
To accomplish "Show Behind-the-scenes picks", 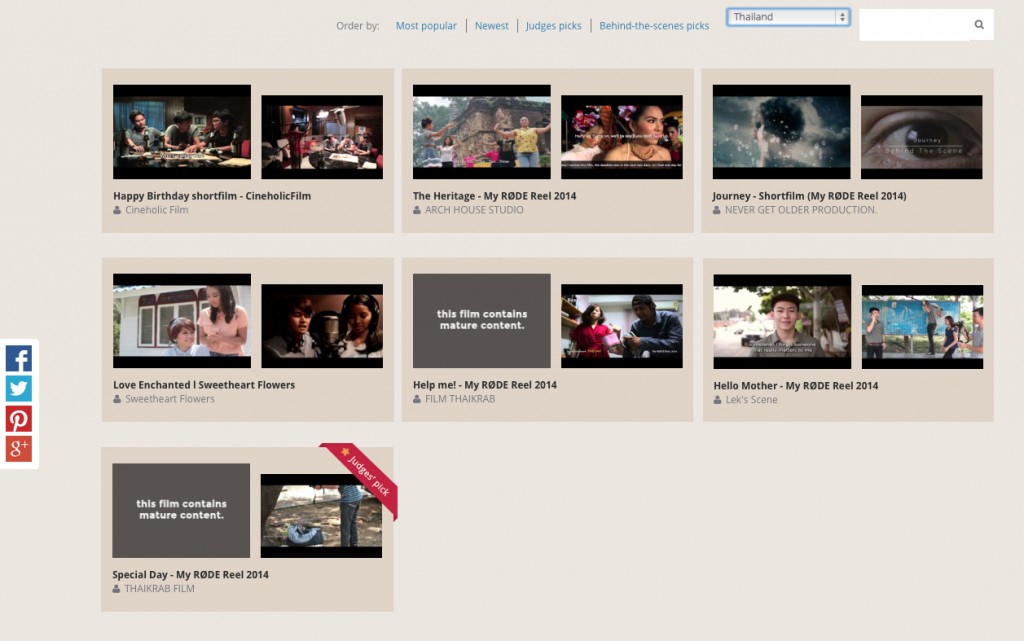I will 654,26.
